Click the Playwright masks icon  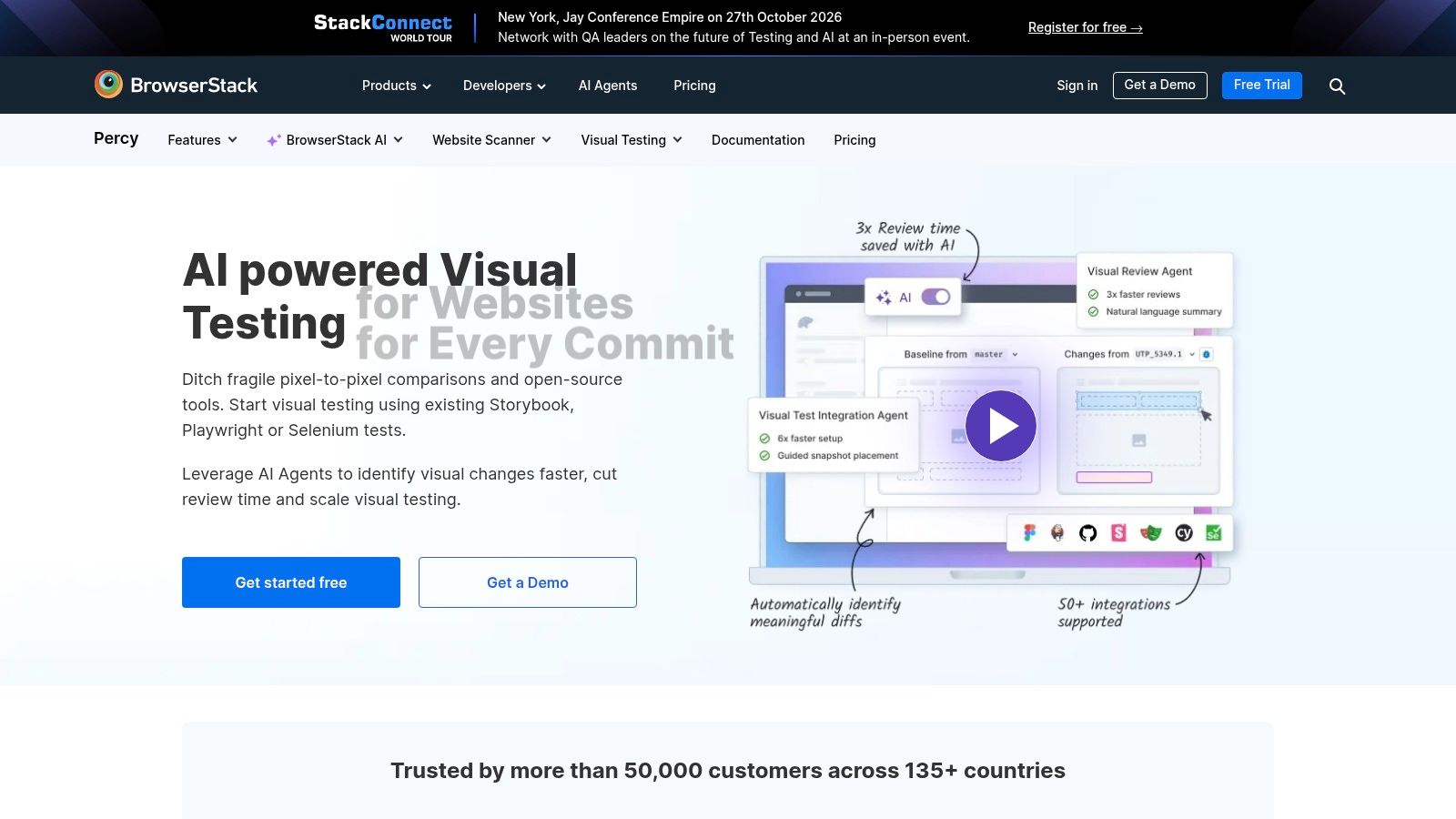point(1151,533)
